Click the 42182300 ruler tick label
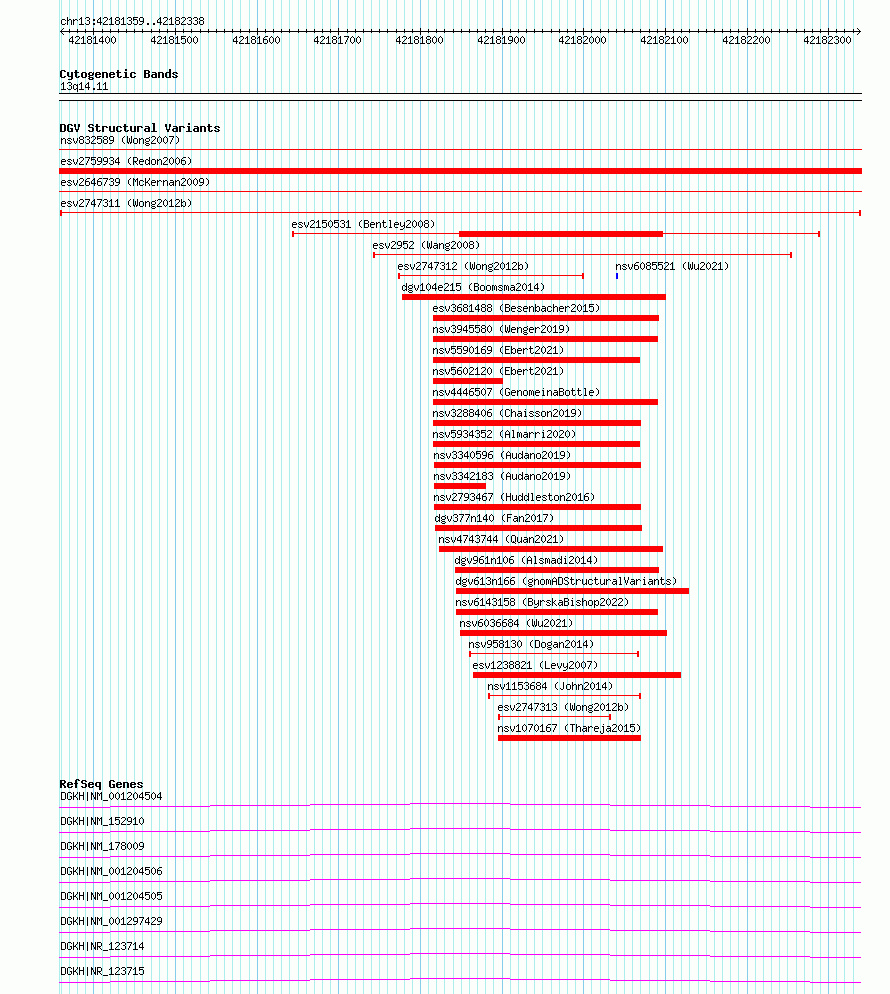The height and width of the screenshot is (994, 890). [x=827, y=40]
